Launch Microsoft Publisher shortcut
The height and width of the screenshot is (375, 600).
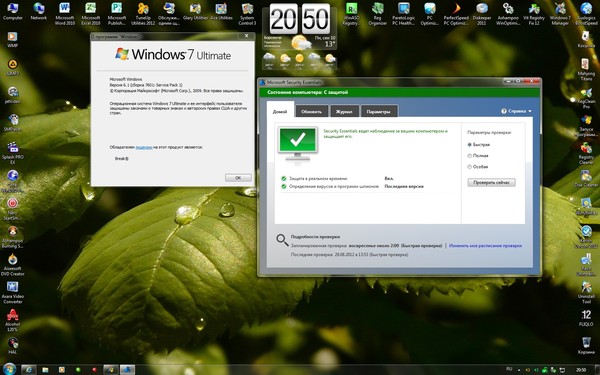[117, 13]
